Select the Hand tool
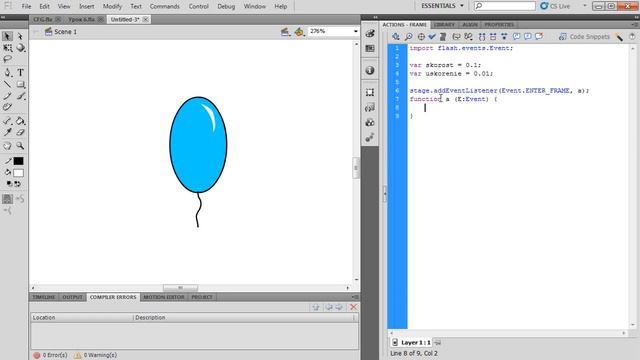Screen dimensions: 640x360 tap(7, 146)
